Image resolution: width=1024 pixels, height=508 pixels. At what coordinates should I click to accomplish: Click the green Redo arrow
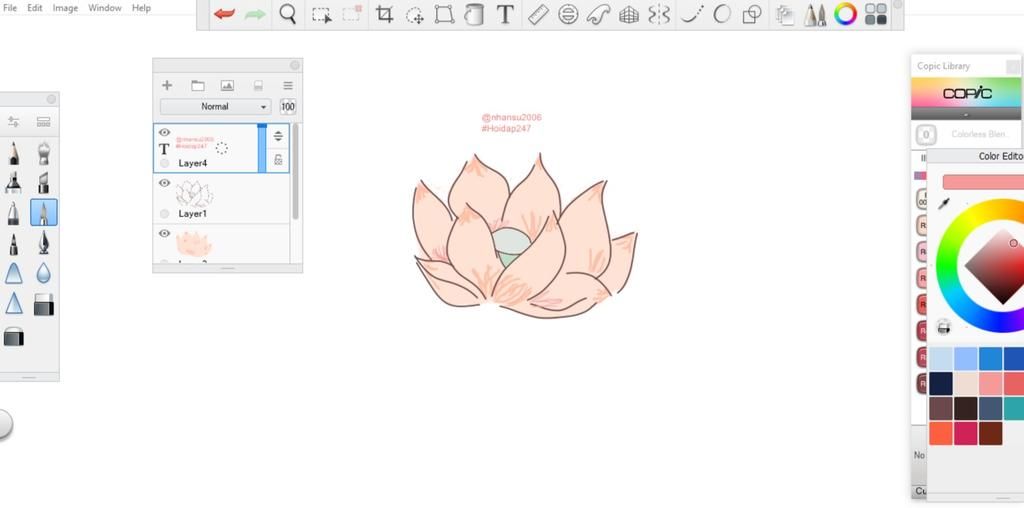(255, 14)
